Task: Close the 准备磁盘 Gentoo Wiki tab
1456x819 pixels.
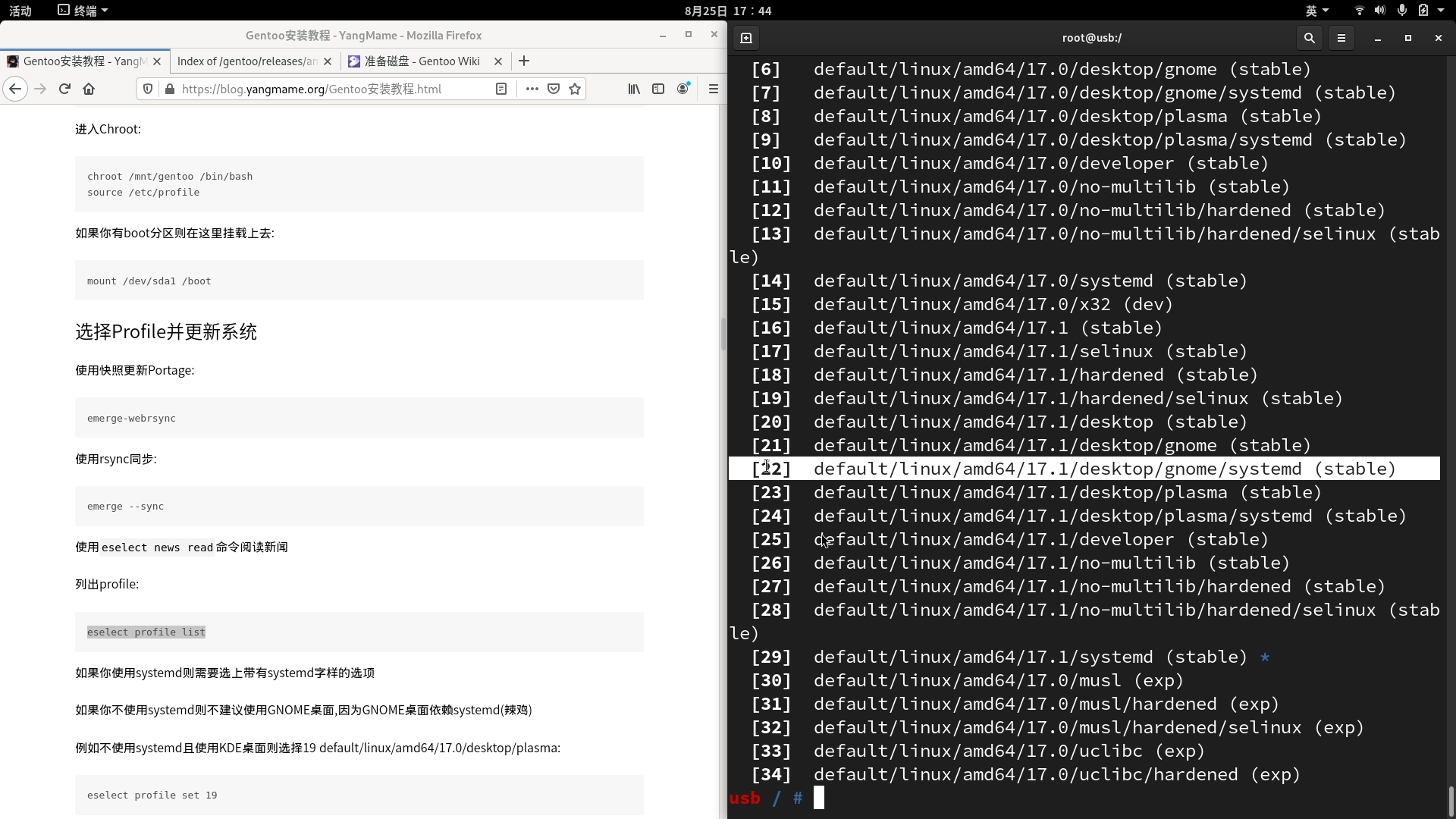Action: [x=498, y=61]
